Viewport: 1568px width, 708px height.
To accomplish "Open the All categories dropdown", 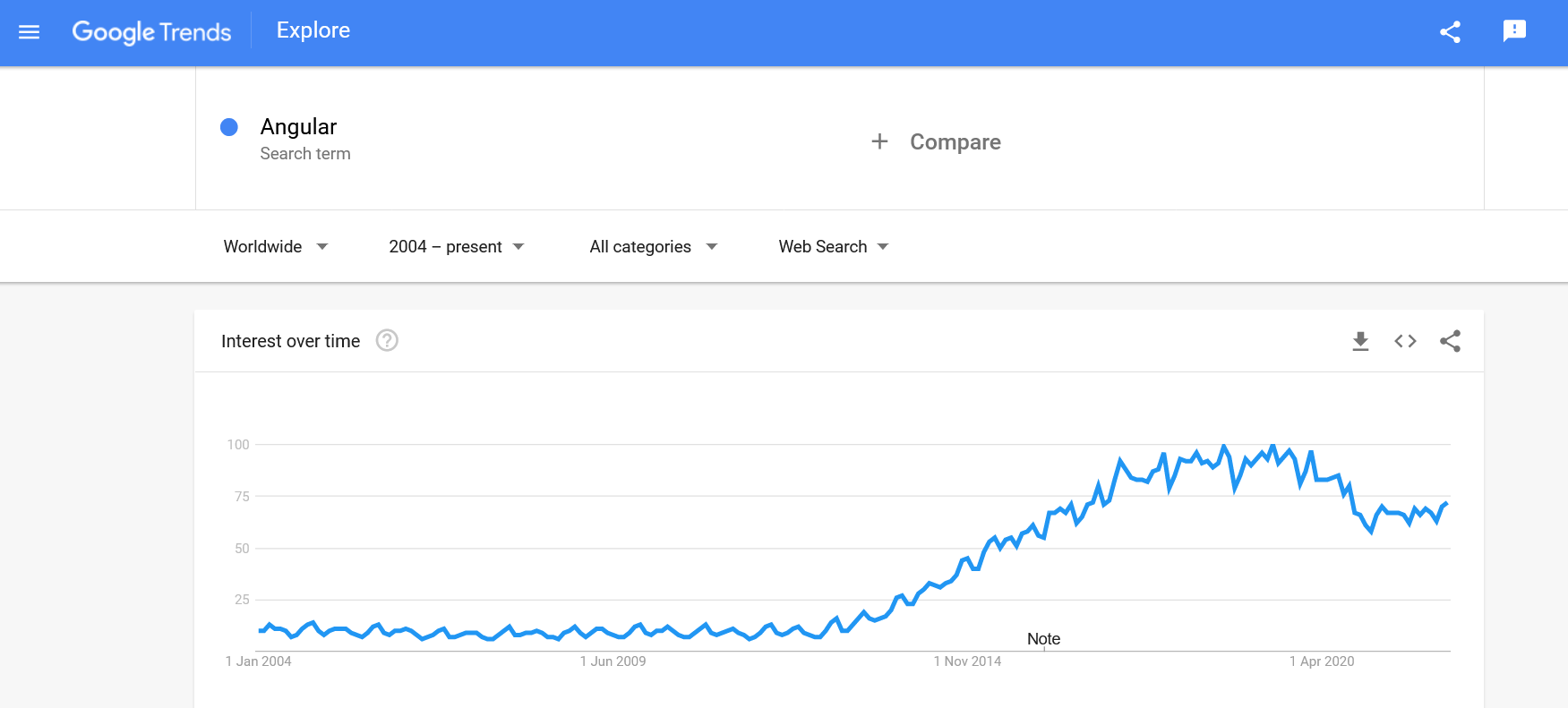I will 652,246.
